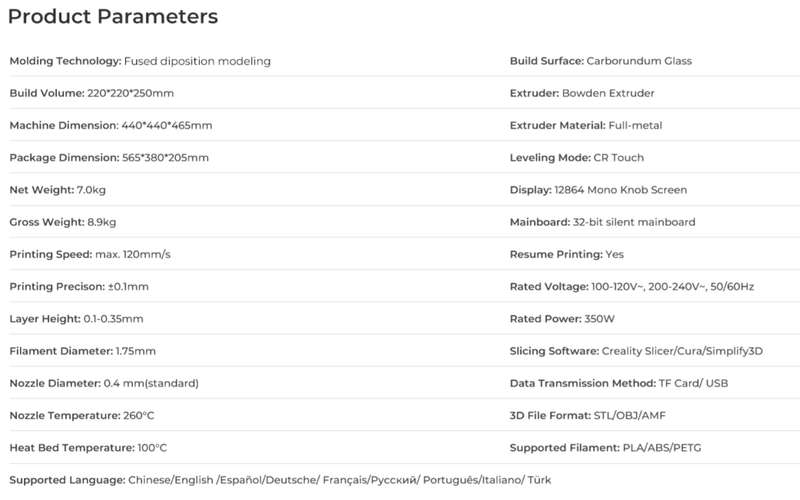Viewport: 800px width, 500px height.
Task: Click the Product Parameters heading
Action: (x=113, y=16)
